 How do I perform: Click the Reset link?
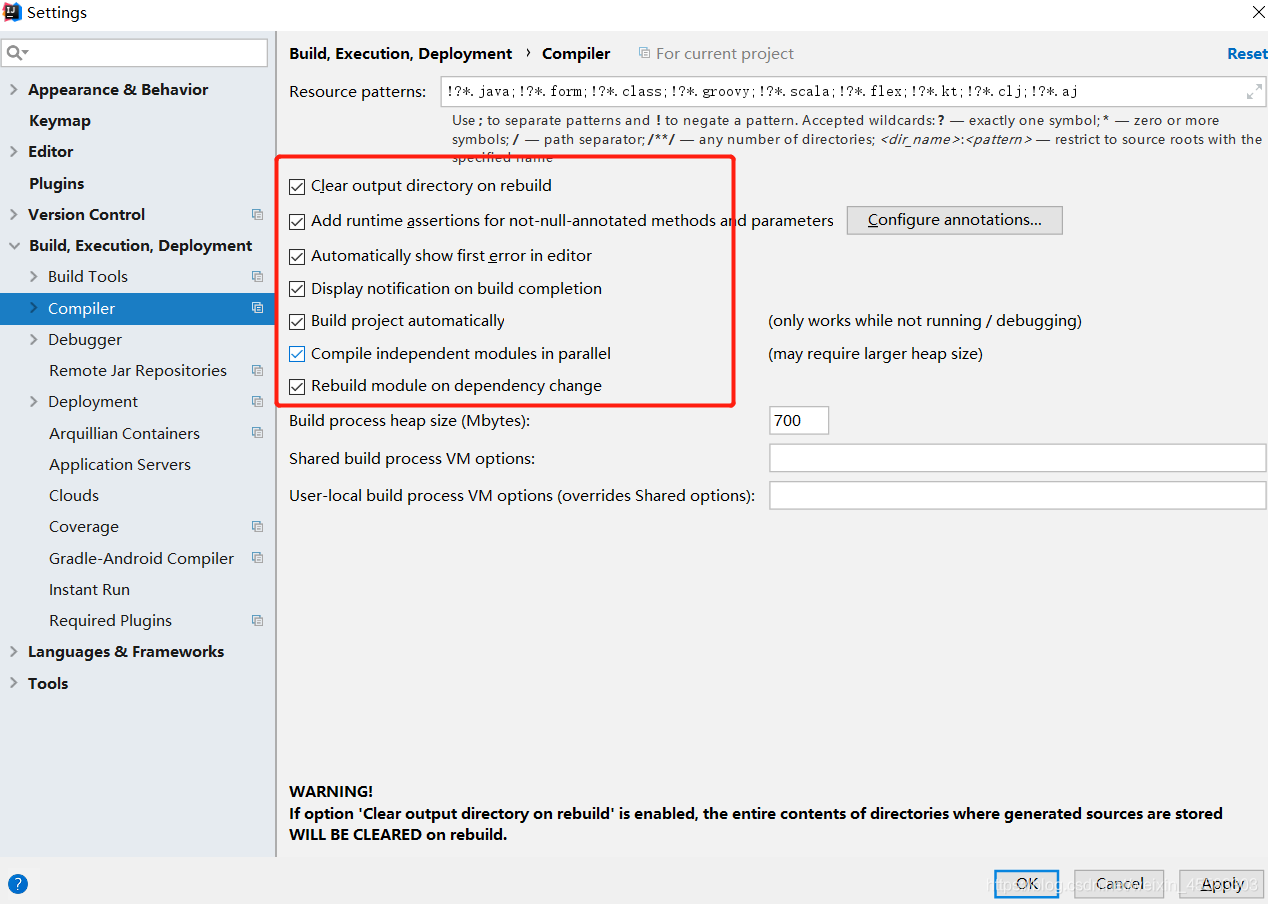tap(1247, 53)
